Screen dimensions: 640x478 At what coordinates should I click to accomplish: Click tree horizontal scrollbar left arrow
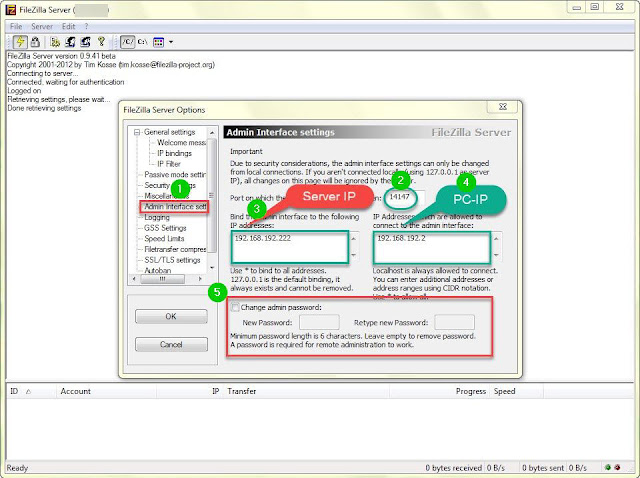(x=134, y=279)
